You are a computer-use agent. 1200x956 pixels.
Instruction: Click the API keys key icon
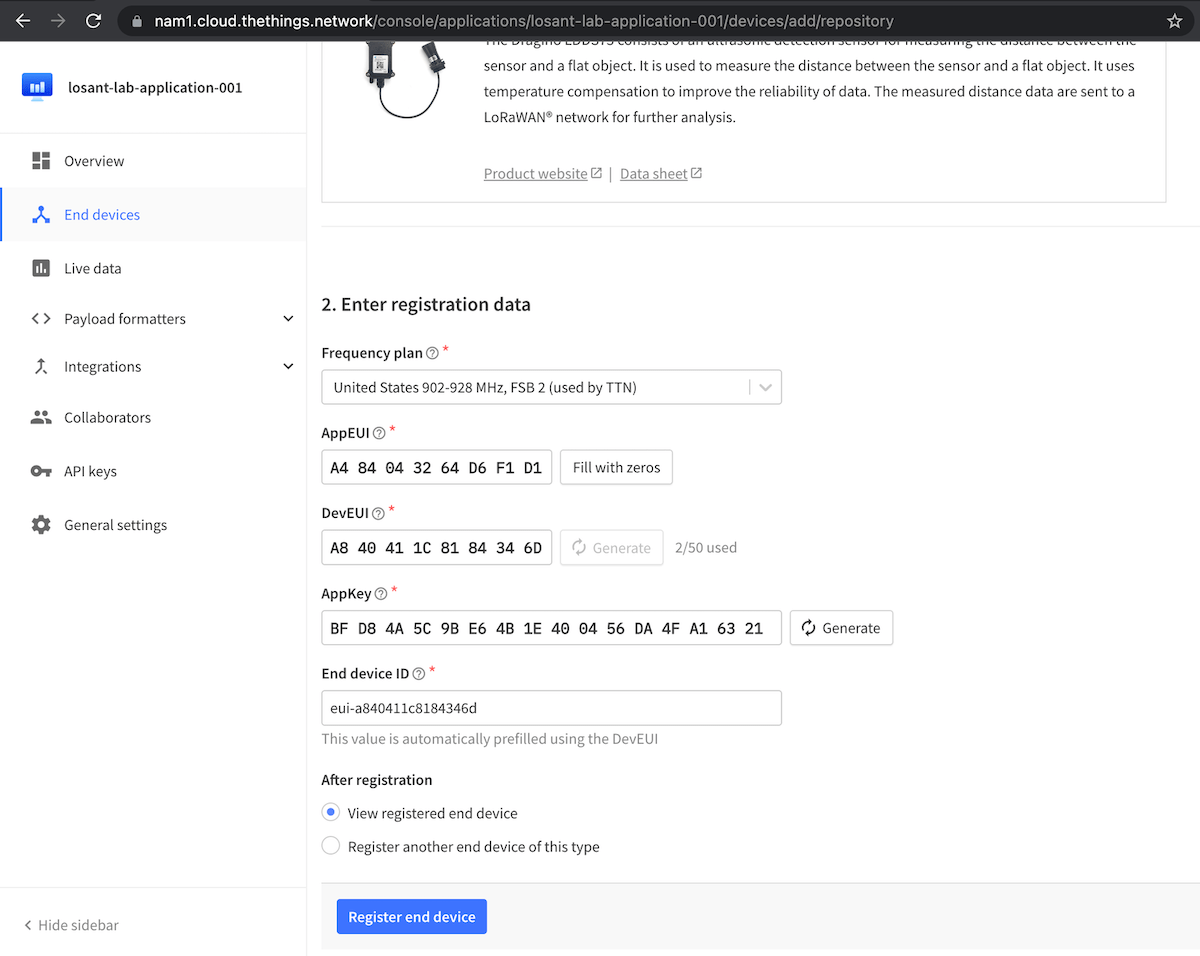(41, 471)
